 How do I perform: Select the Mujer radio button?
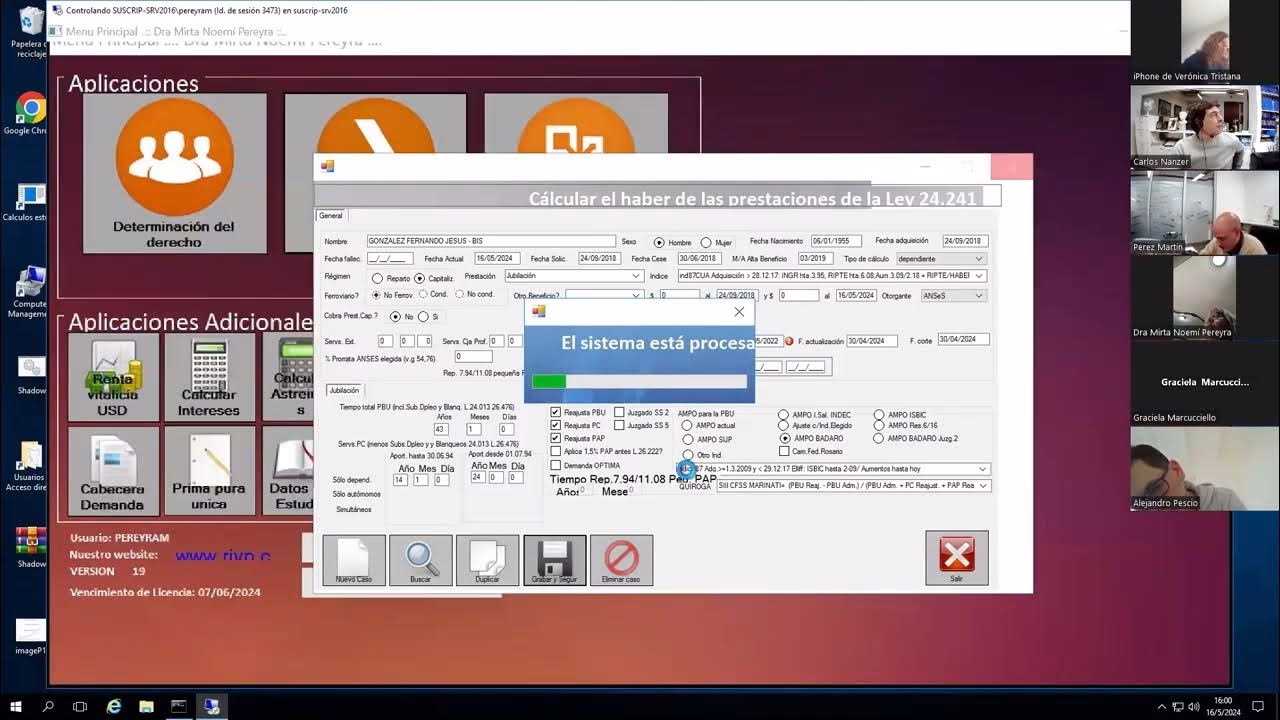click(x=706, y=243)
